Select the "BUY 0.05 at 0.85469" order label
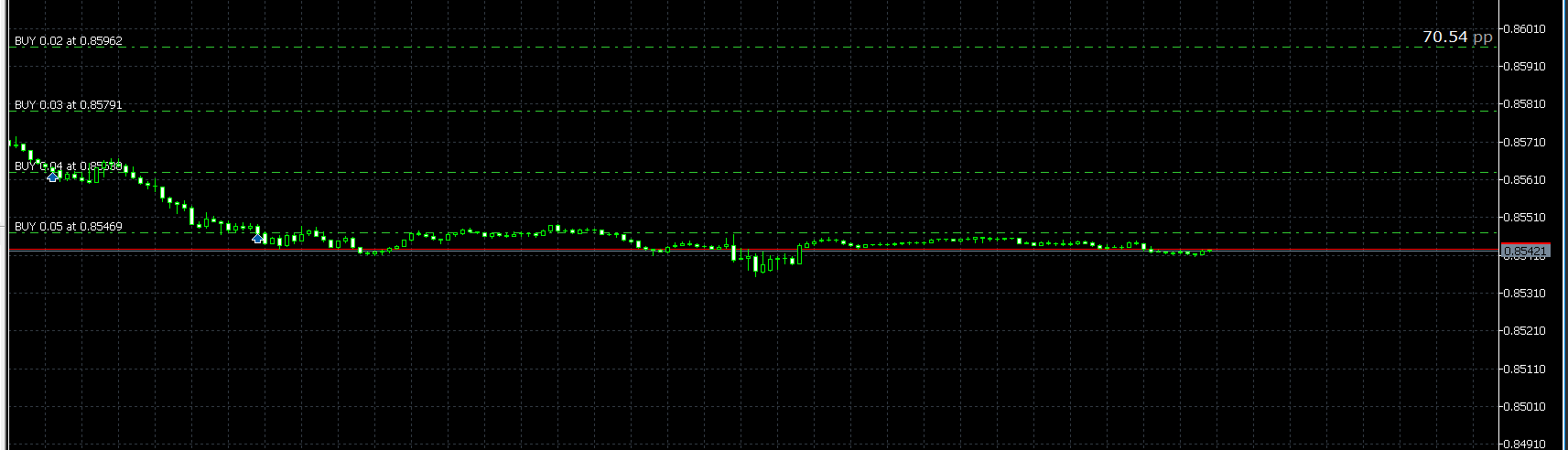The width and height of the screenshot is (1568, 450). pos(69,226)
